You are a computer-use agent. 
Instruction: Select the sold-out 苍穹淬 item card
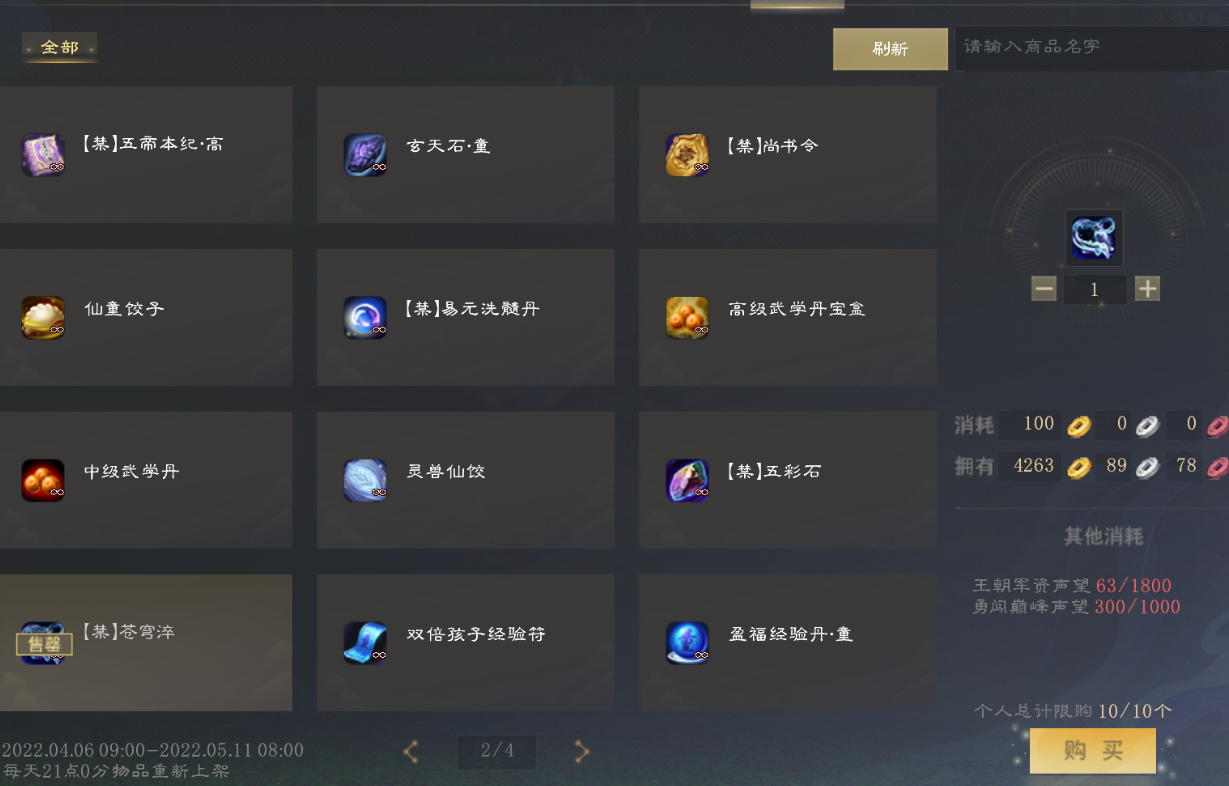(146, 642)
